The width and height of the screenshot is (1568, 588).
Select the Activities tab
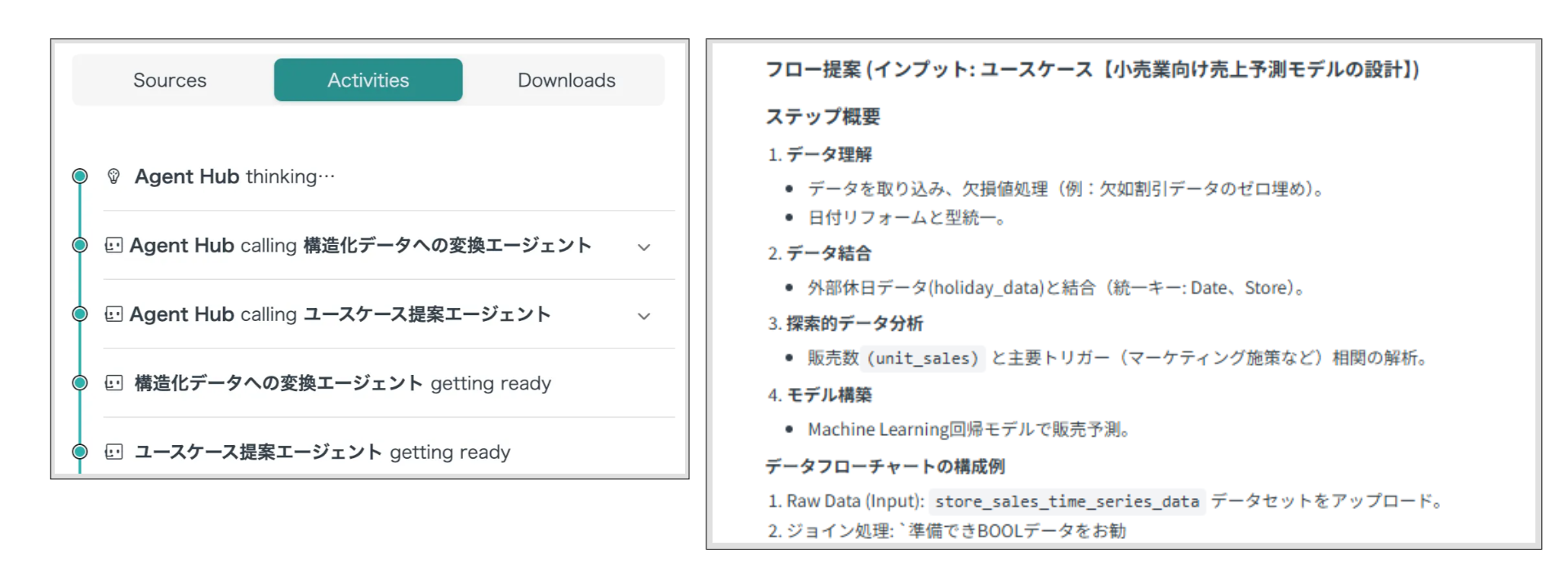pos(368,80)
